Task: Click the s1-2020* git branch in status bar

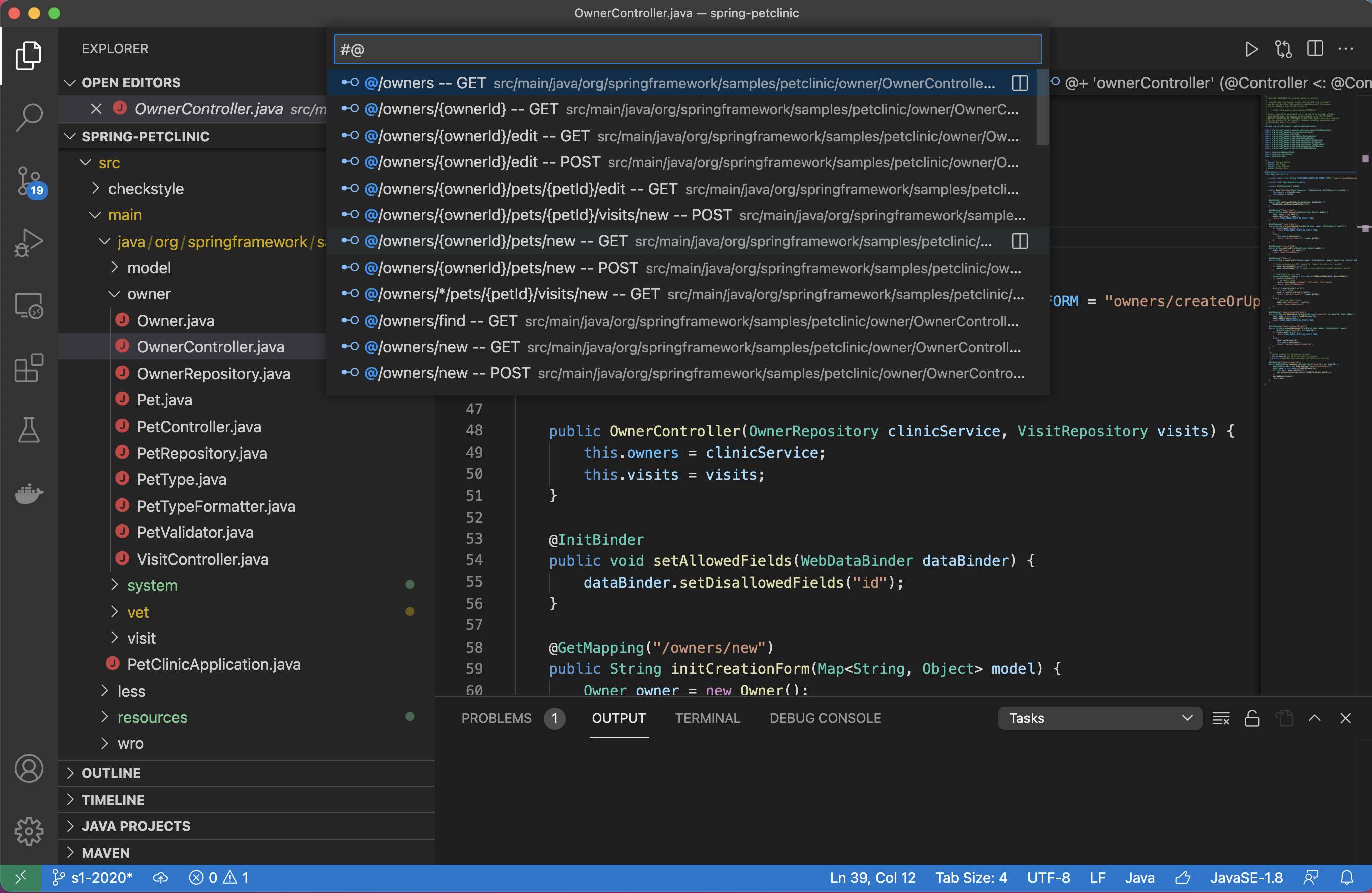Action: click(x=93, y=877)
